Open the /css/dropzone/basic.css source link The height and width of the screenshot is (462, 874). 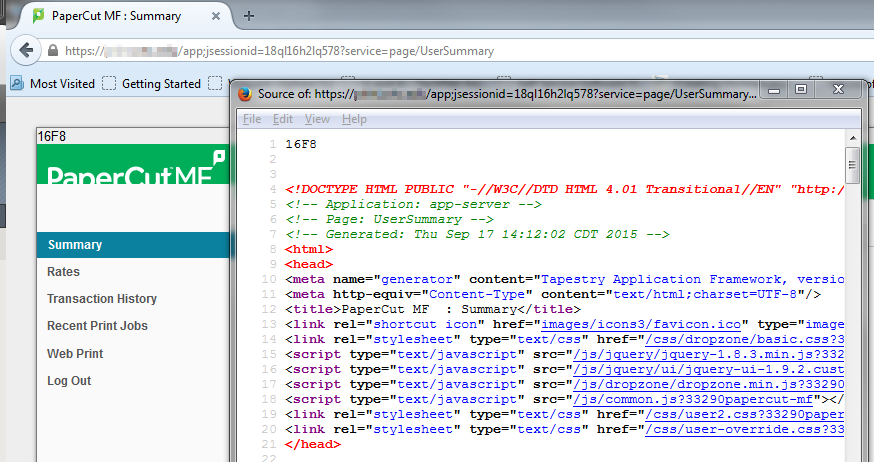[744, 339]
